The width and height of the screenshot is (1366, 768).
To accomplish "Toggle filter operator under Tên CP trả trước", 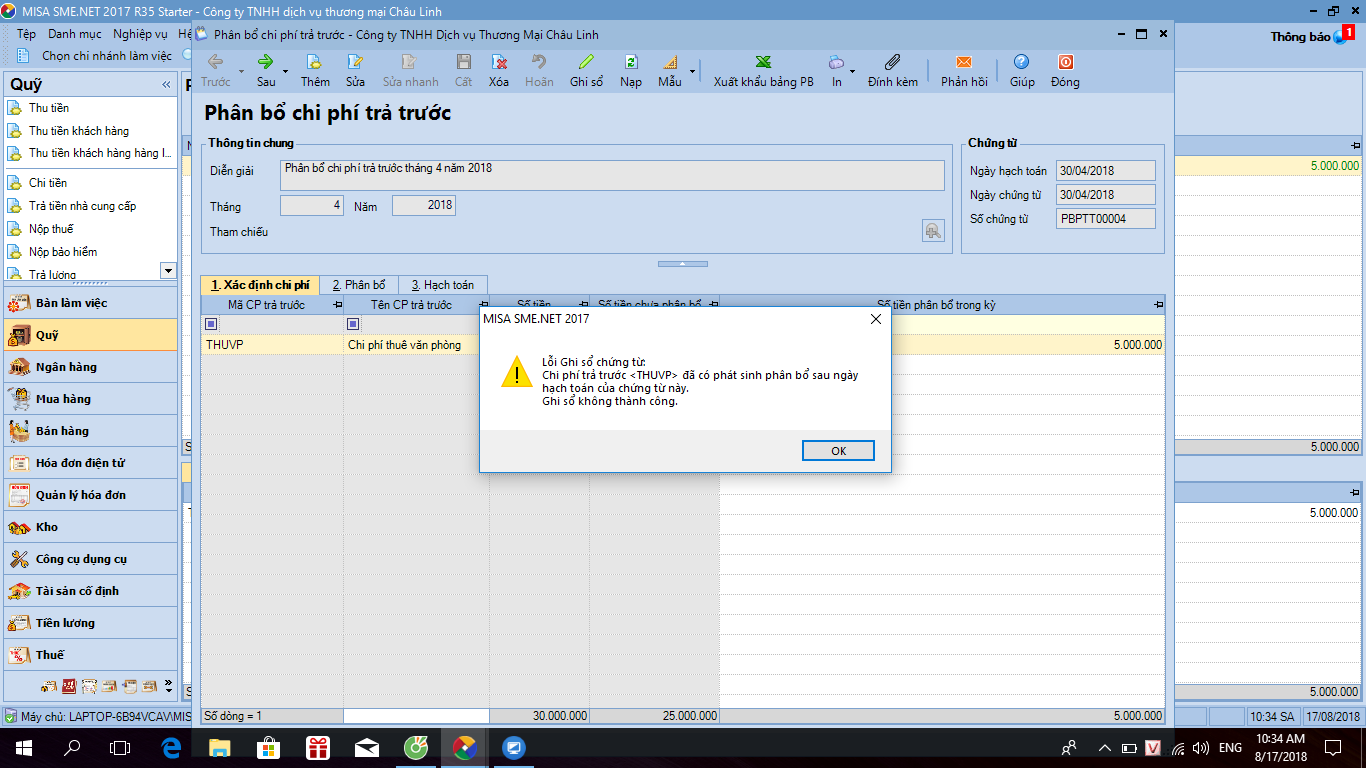I will (x=353, y=324).
